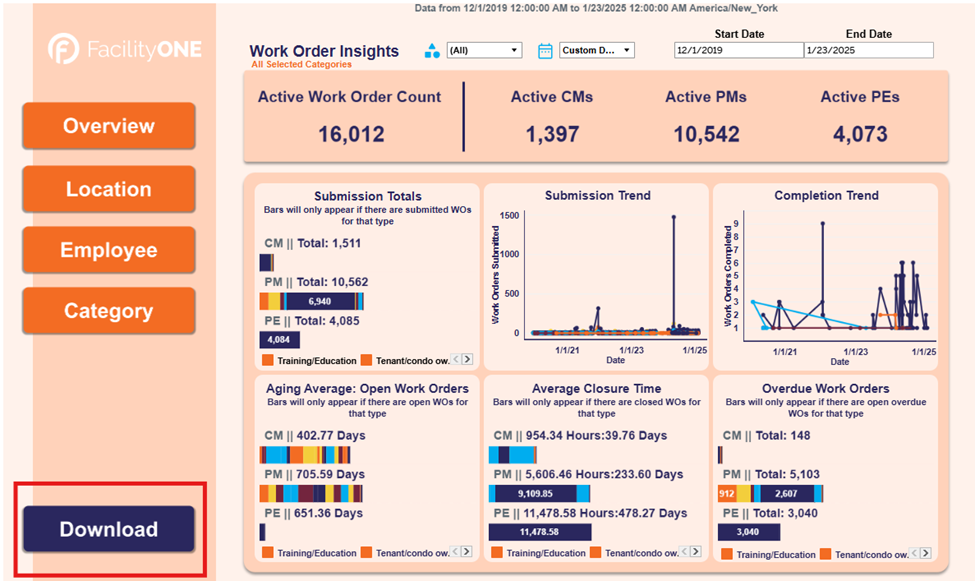Image resolution: width=975 pixels, height=581 pixels.
Task: Select the 2,607 PM overdue bar segment
Action: pyautogui.click(x=787, y=494)
